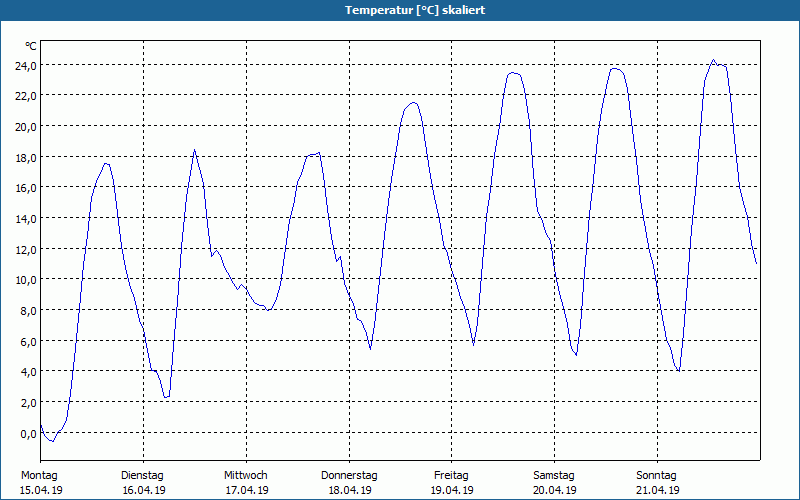Click the date 19.04.19
Viewport: 800px width, 500px height.
tap(452, 490)
